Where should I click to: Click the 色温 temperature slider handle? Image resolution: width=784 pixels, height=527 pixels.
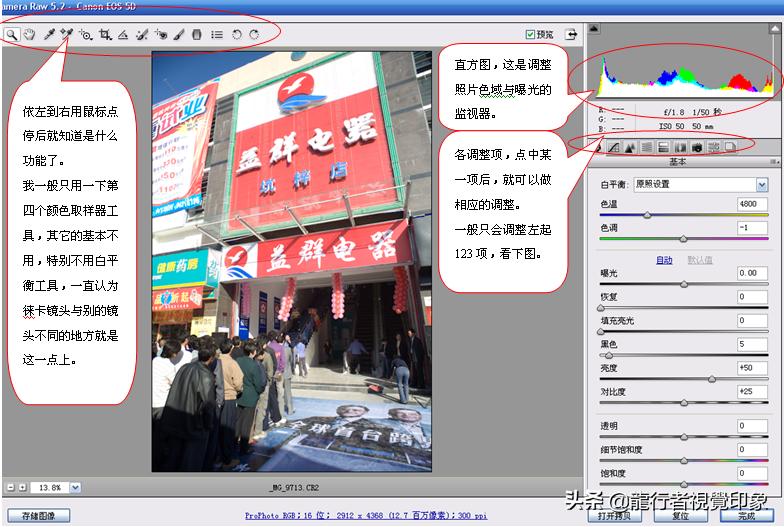647,215
